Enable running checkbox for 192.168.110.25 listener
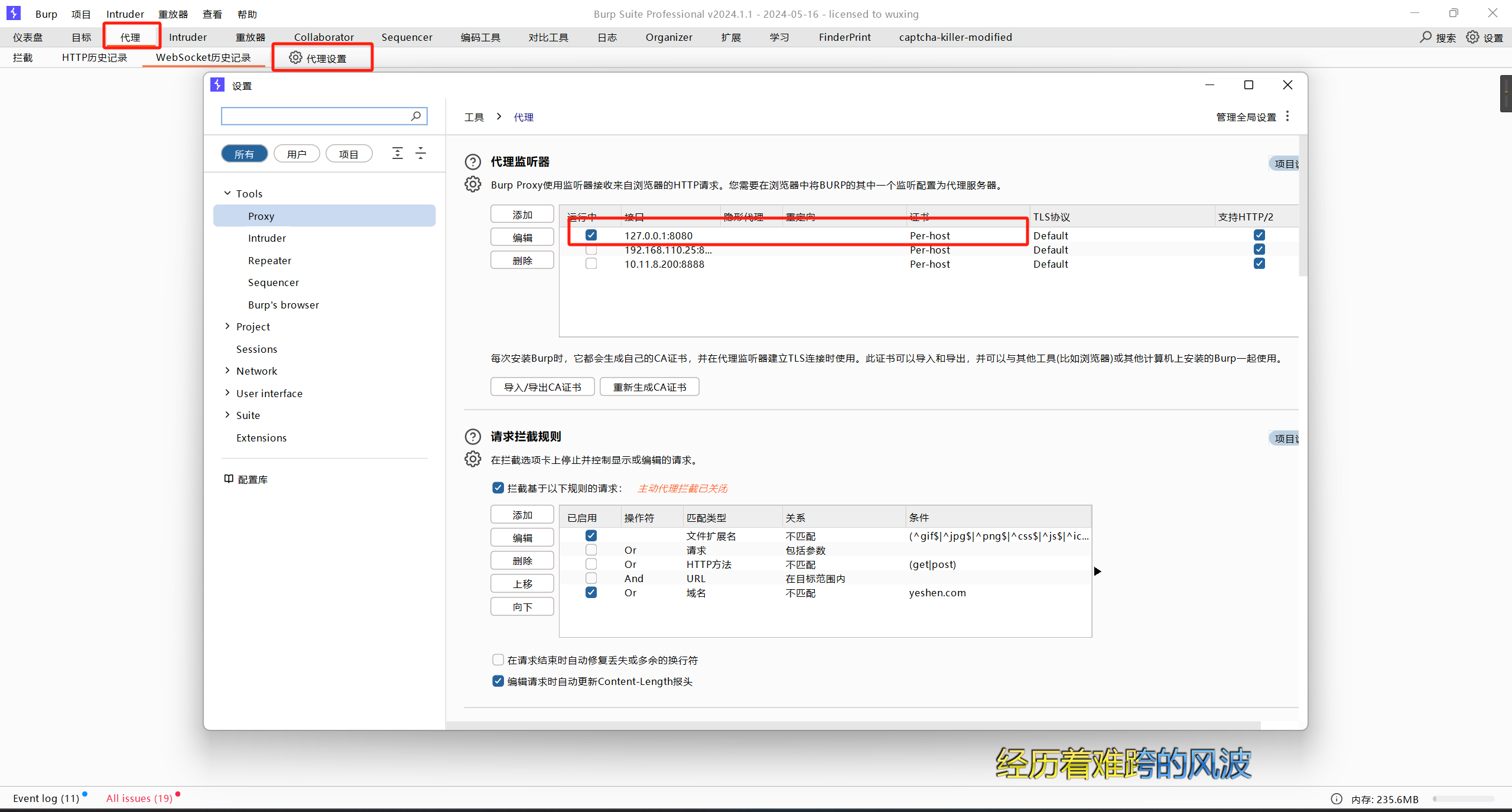Image resolution: width=1512 pixels, height=812 pixels. pos(591,249)
